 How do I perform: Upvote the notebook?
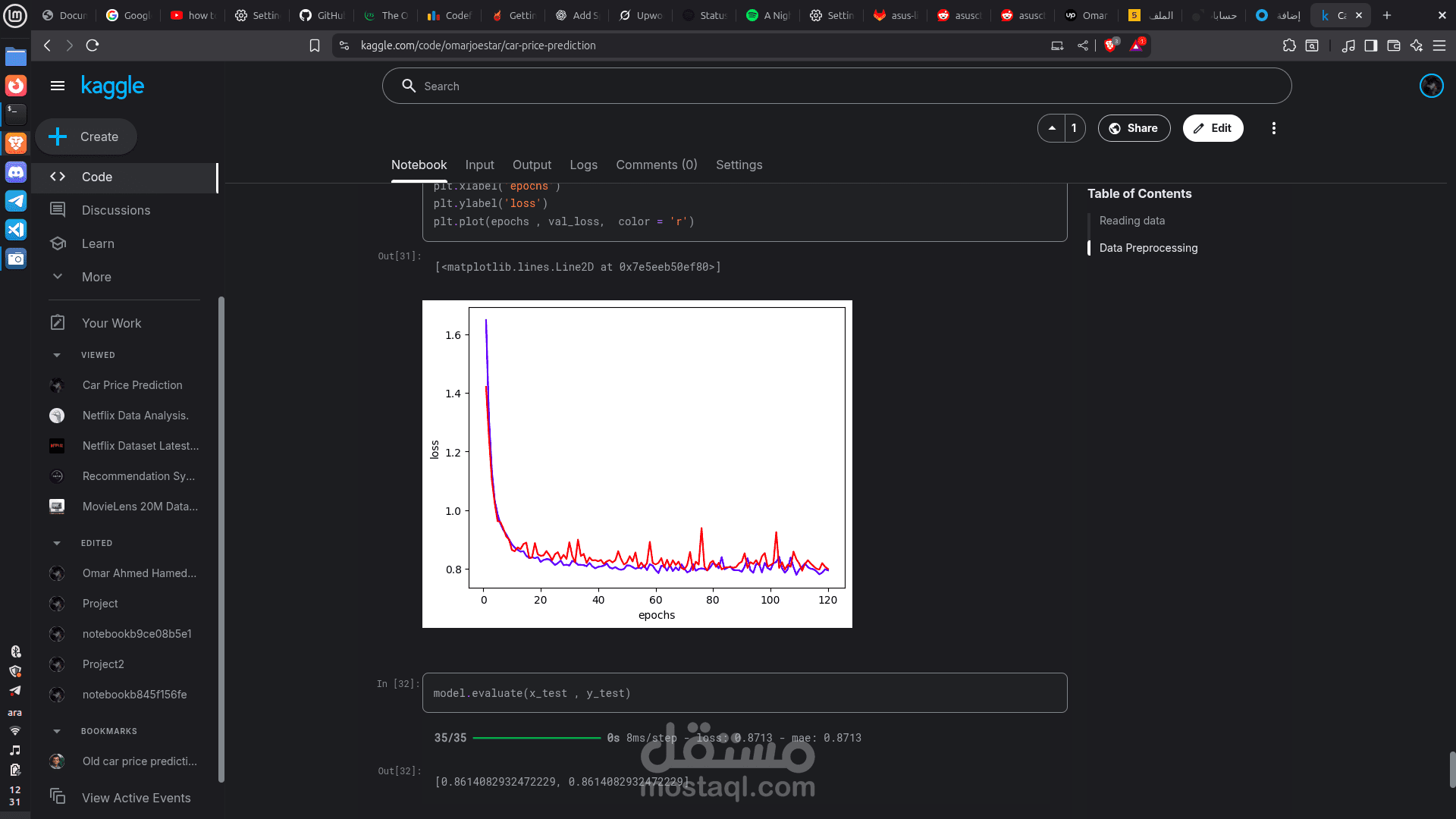tap(1051, 128)
